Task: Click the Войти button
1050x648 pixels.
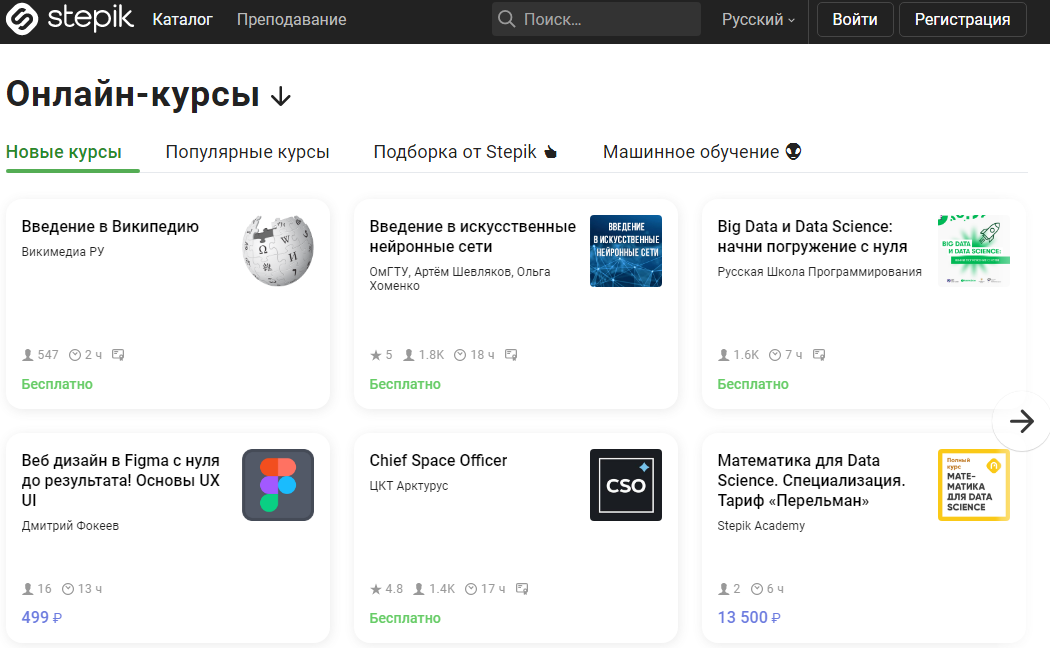Action: pyautogui.click(x=855, y=19)
